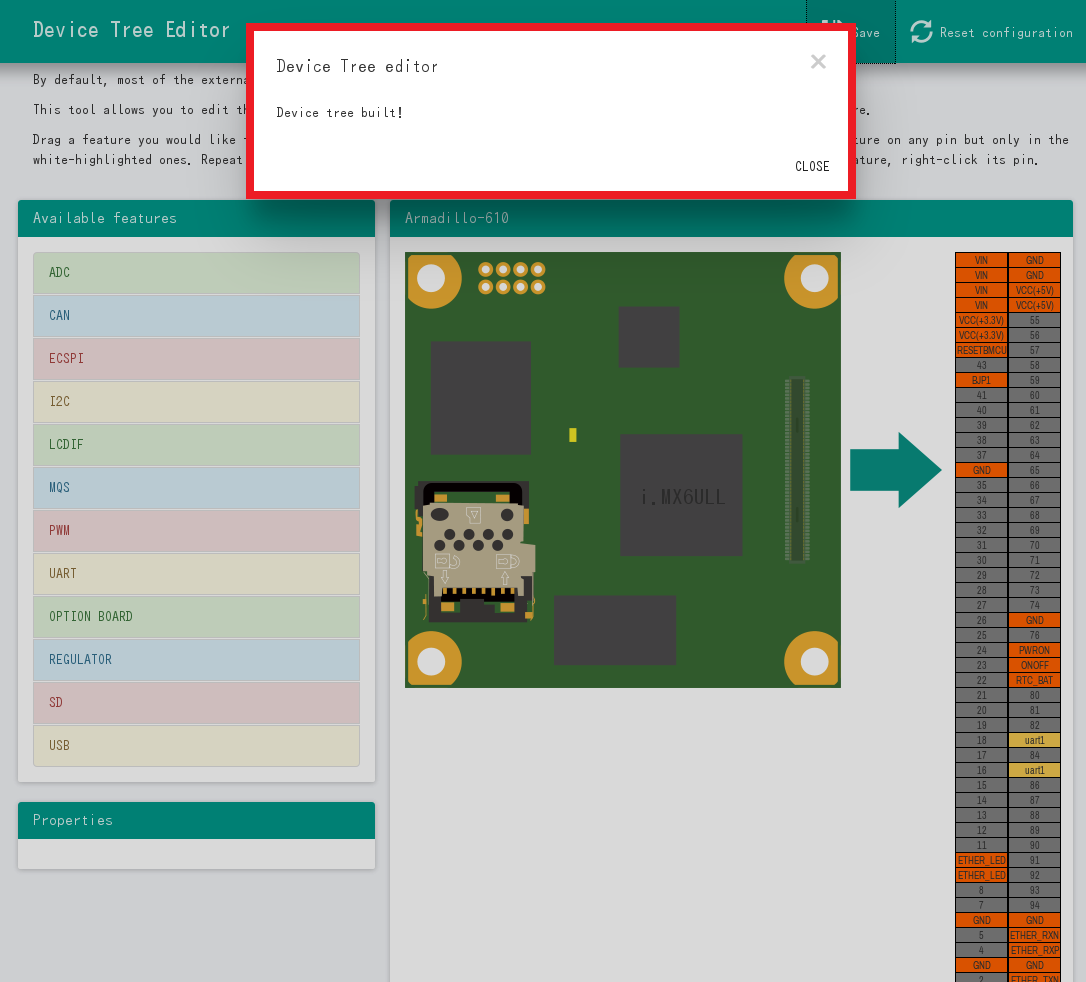Click the Available features panel header
The height and width of the screenshot is (982, 1086).
196,218
